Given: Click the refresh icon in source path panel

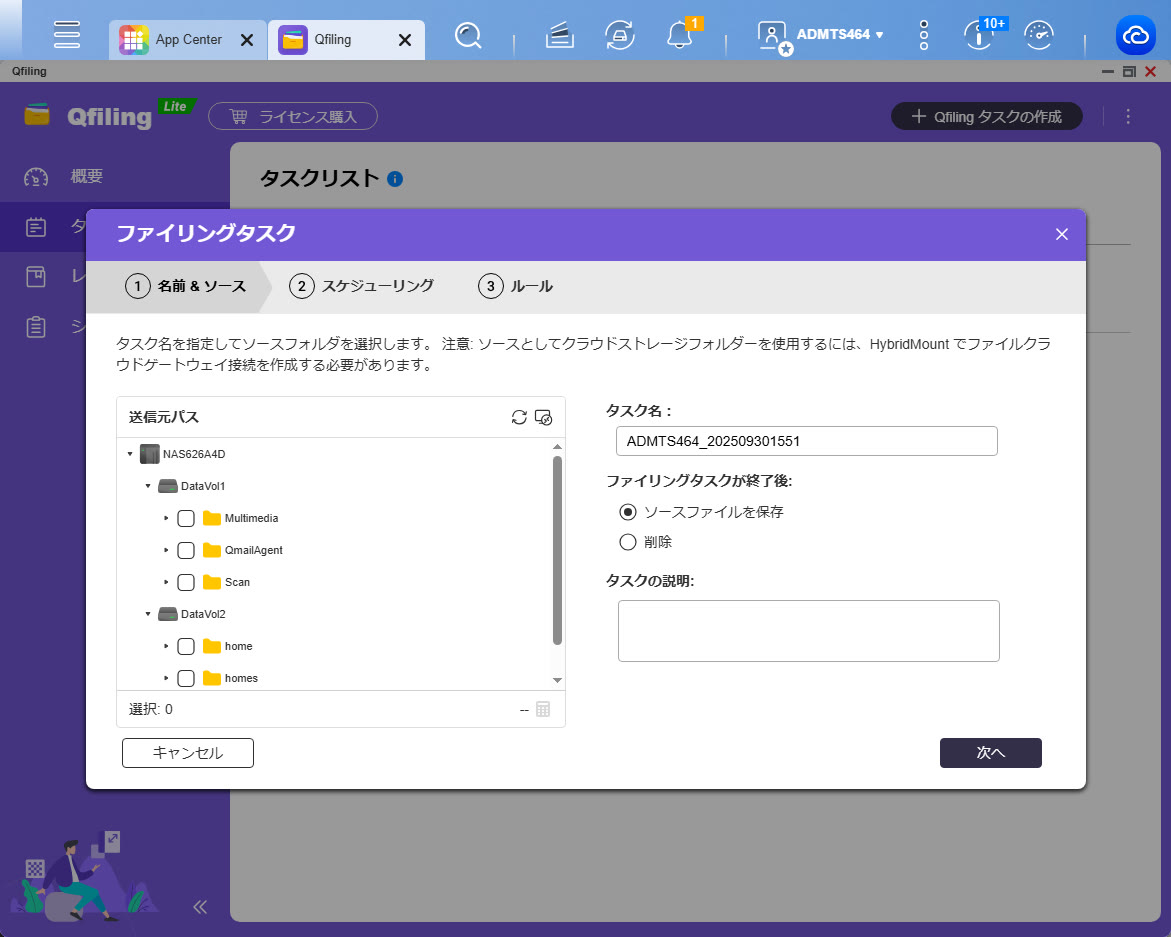Looking at the screenshot, I should (519, 417).
